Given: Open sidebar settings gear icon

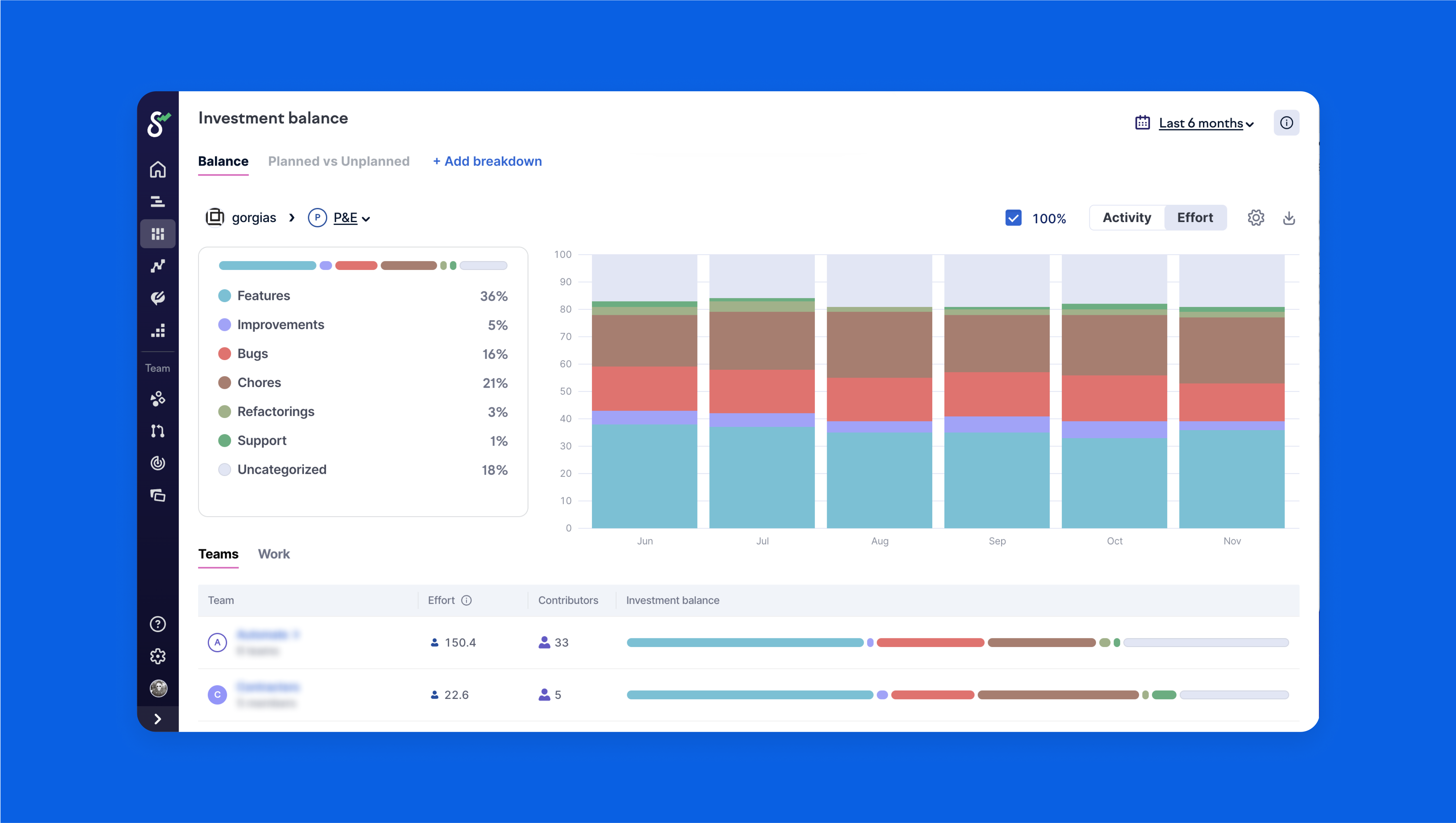Looking at the screenshot, I should (x=158, y=656).
